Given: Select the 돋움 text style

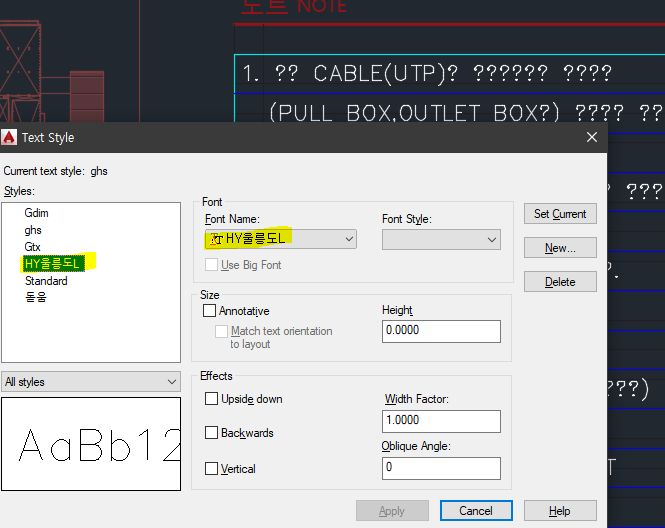Looking at the screenshot, I should pos(36,297).
